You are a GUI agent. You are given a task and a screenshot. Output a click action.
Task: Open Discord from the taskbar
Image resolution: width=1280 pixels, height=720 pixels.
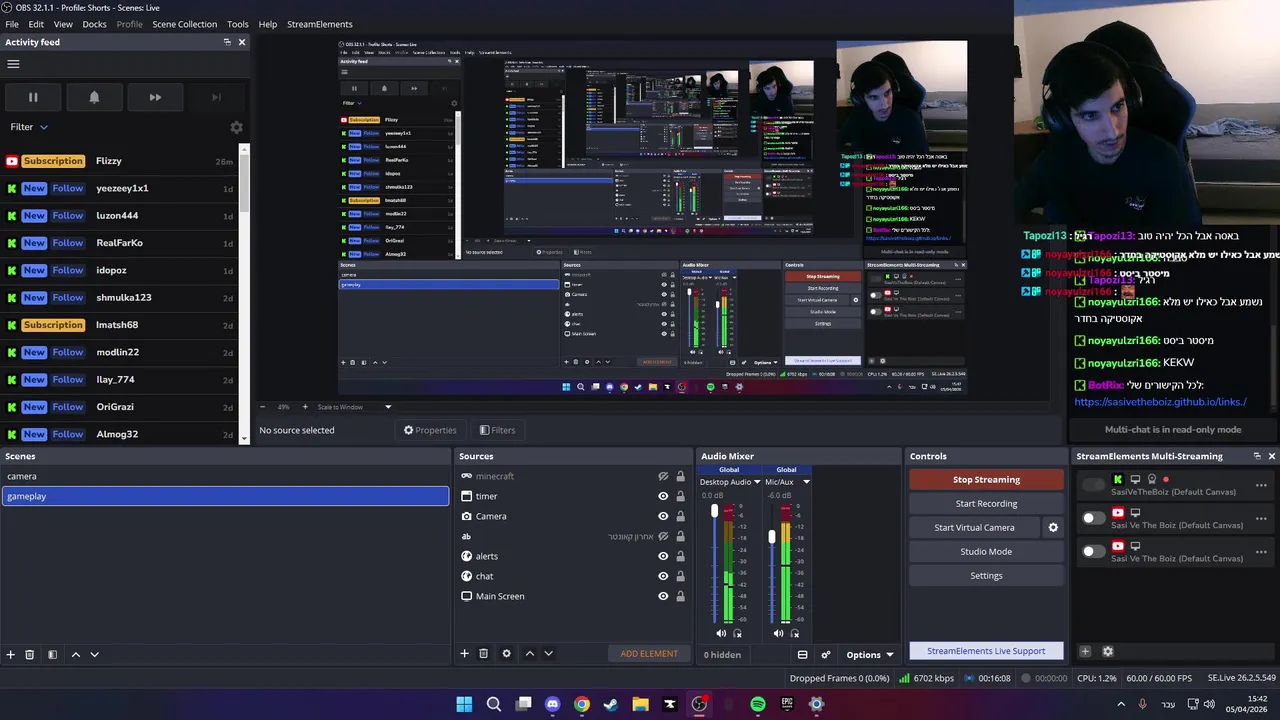[553, 704]
